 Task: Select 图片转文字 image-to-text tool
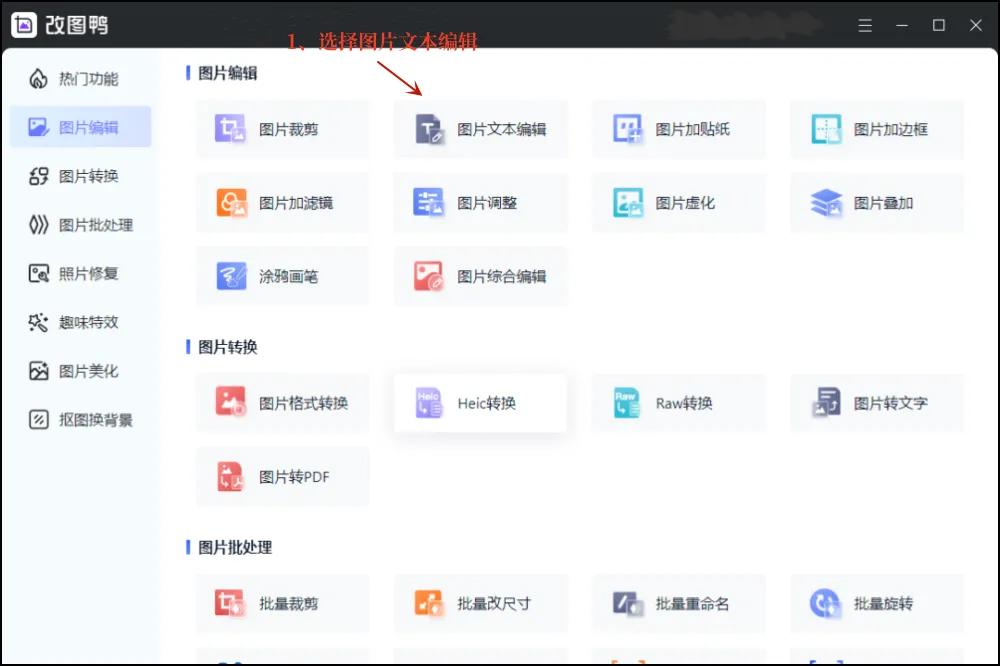(x=876, y=402)
